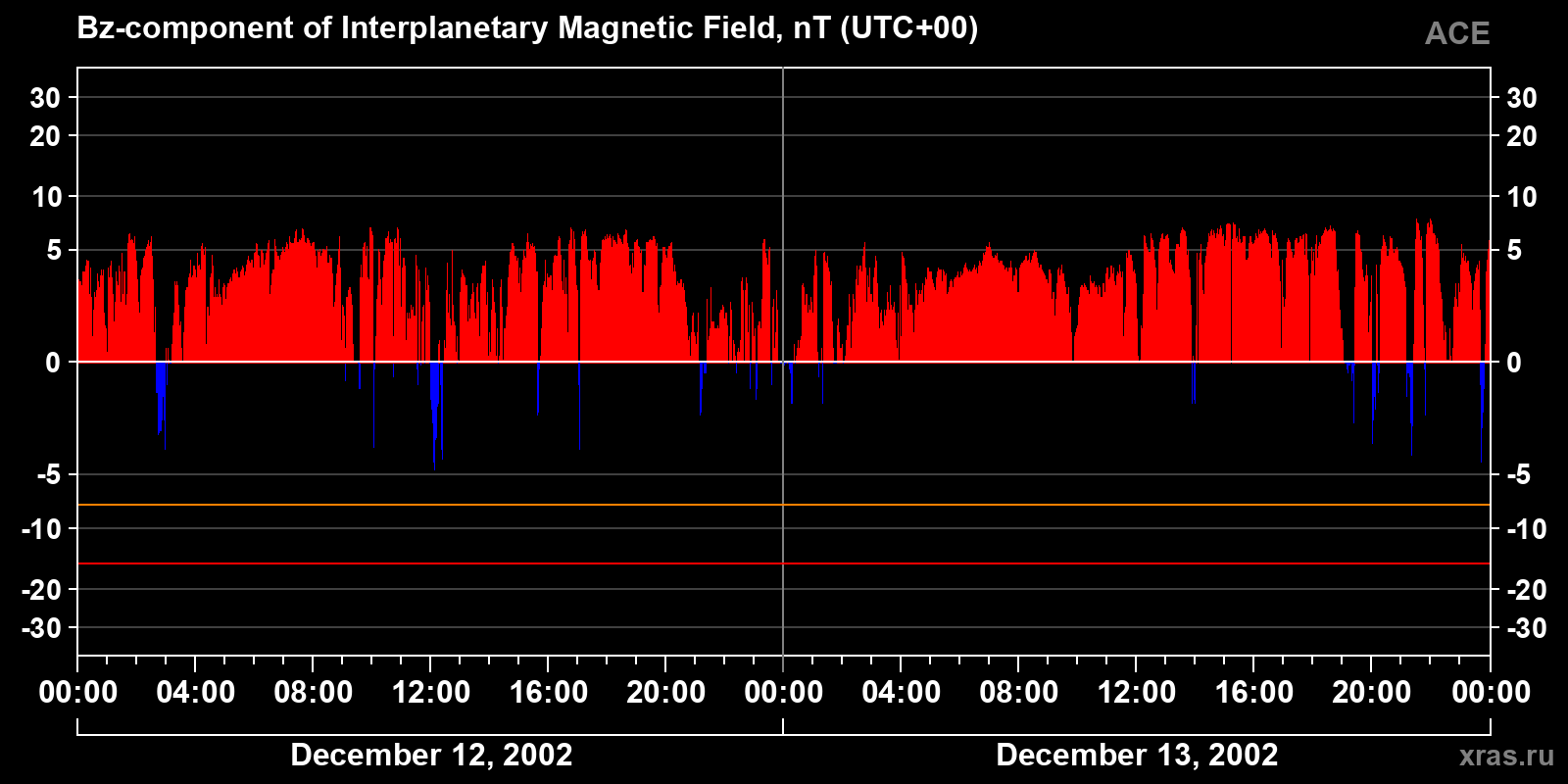1568x784 pixels.
Task: Click the right axis value -20
Action: point(1526,590)
